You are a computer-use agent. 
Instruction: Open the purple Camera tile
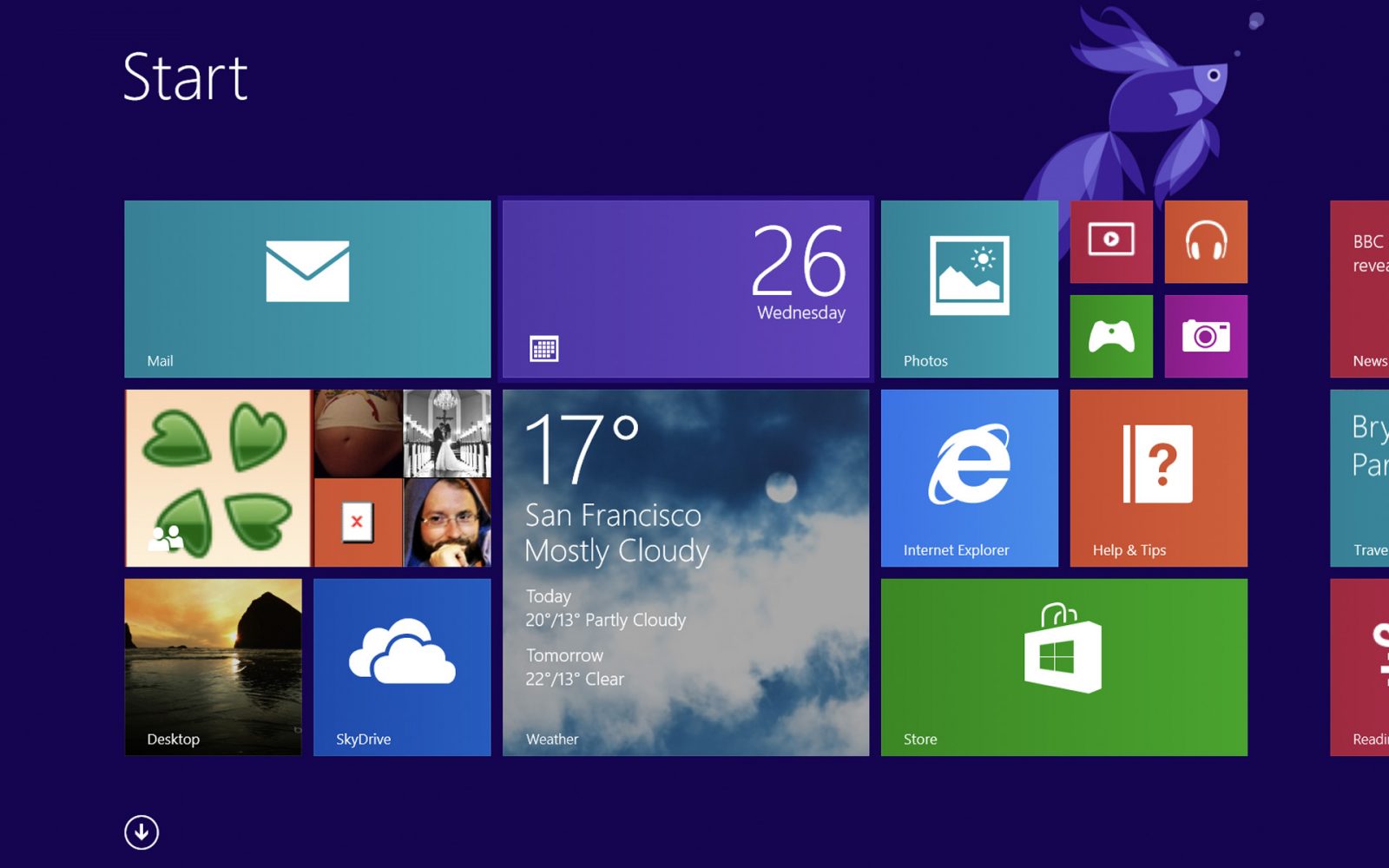(1206, 336)
